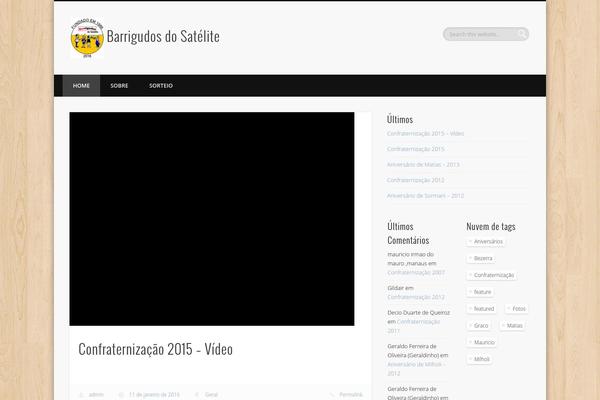
Task: Click the clock icon beside the post date
Action: [x=121, y=395]
